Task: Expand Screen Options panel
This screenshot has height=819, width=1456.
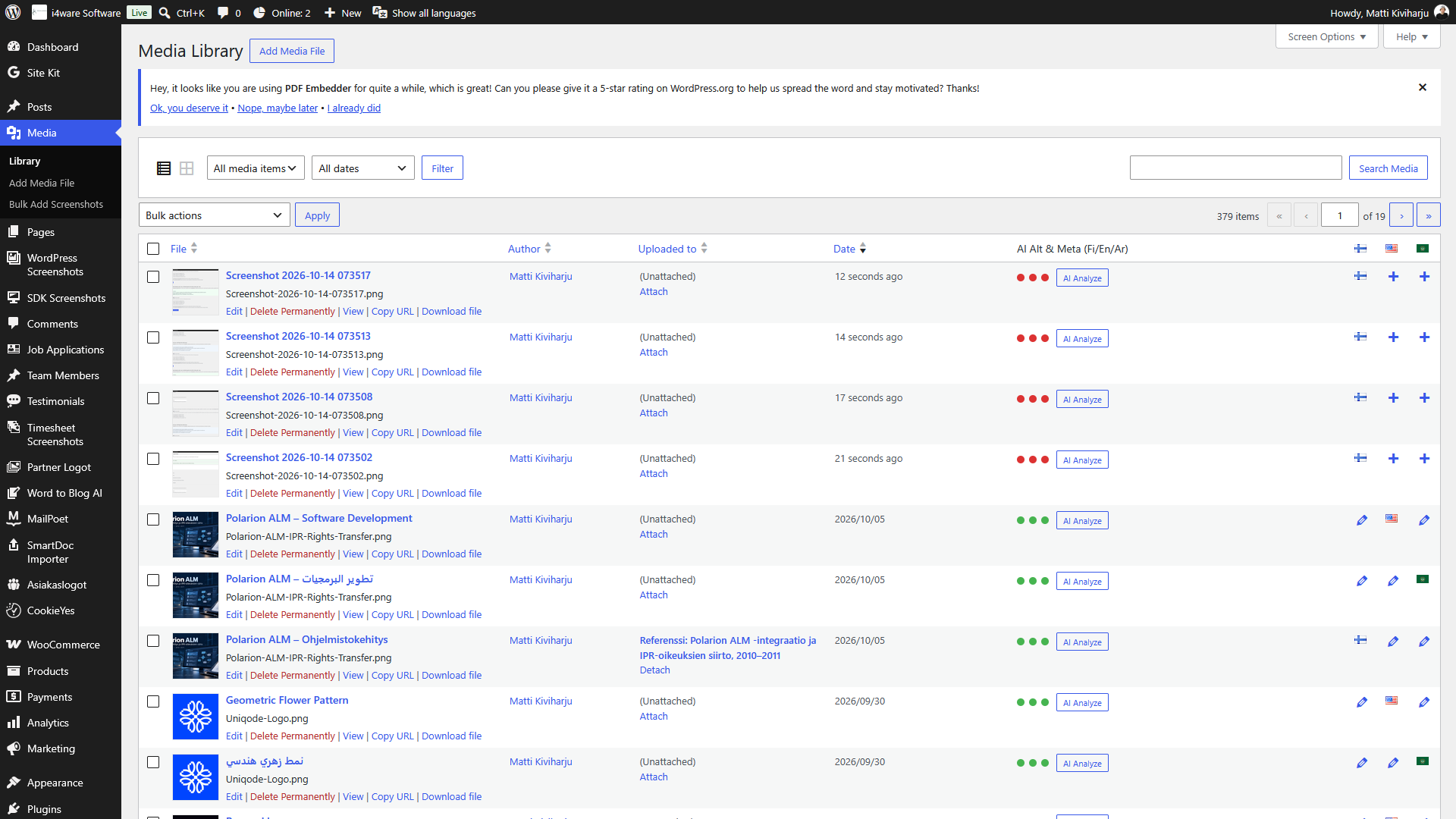Action: tap(1327, 36)
